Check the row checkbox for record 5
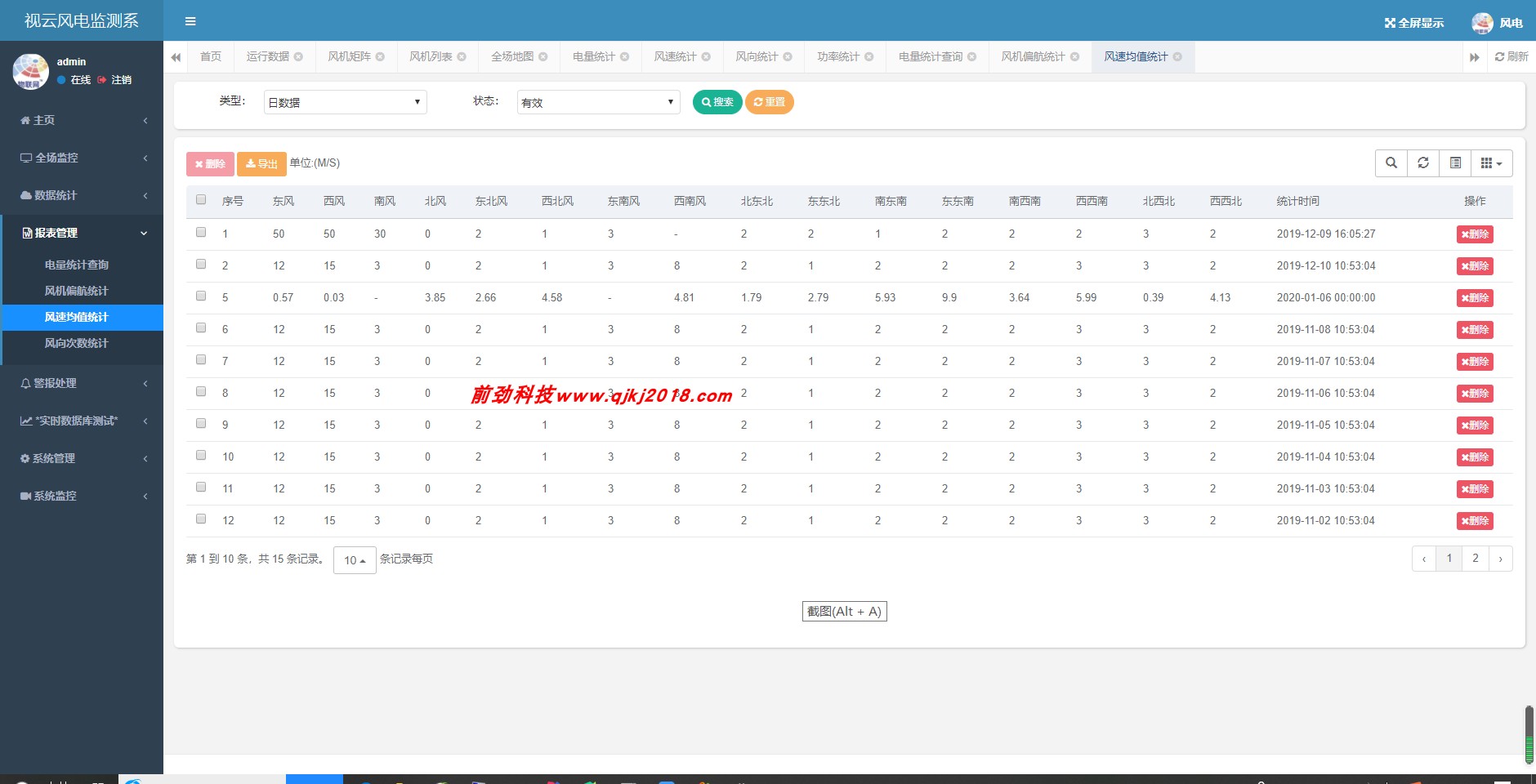Image resolution: width=1536 pixels, height=784 pixels. [200, 295]
